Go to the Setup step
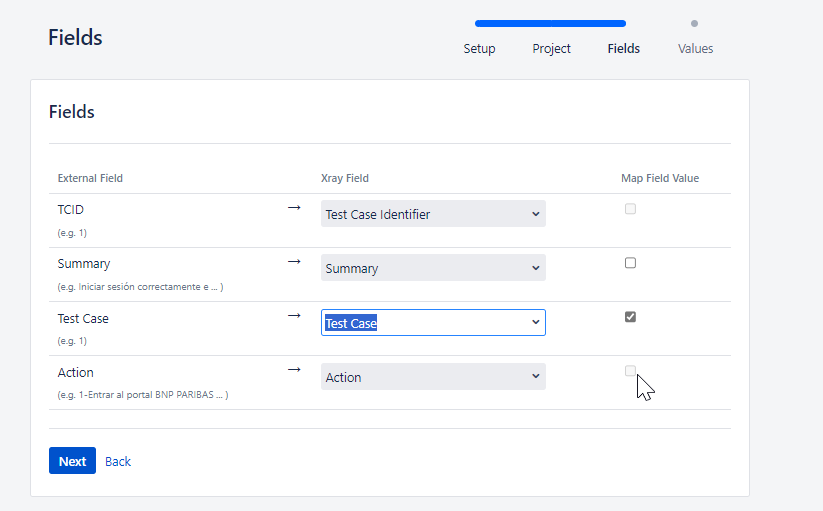Image resolution: width=823 pixels, height=511 pixels. pos(479,48)
